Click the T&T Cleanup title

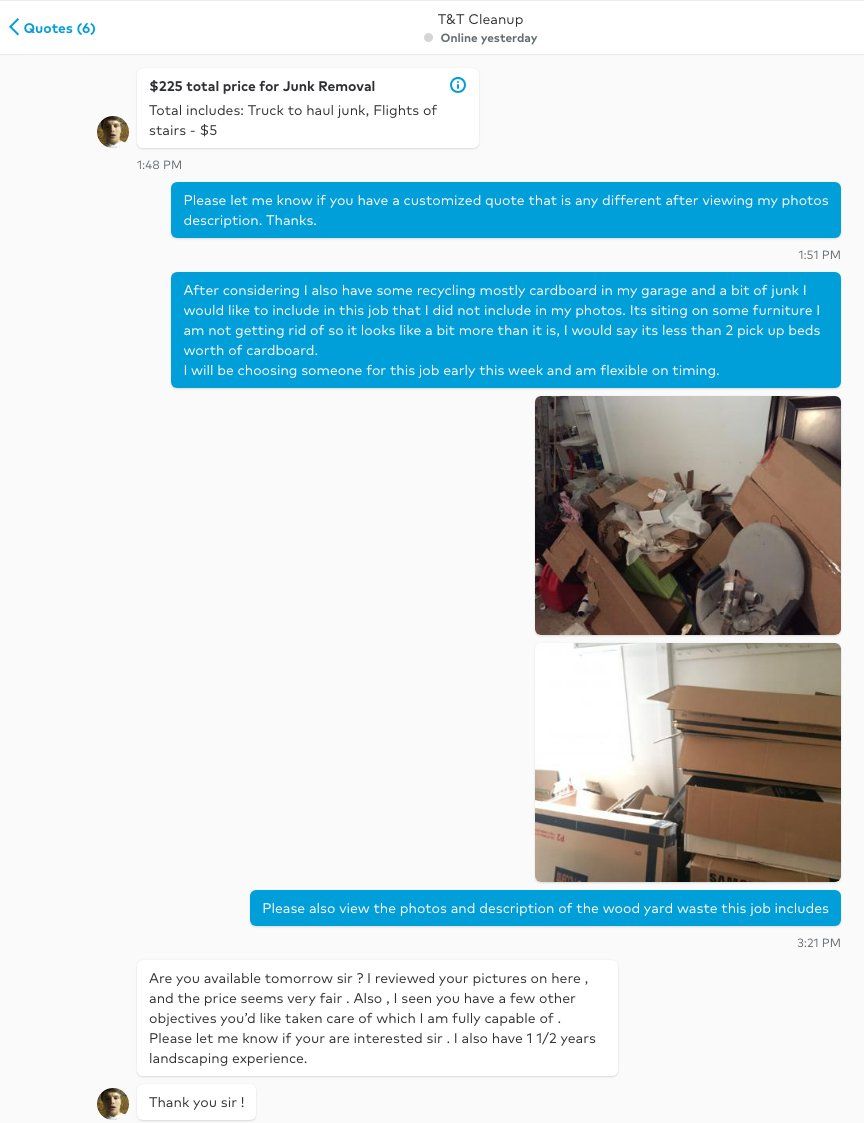pyautogui.click(x=480, y=19)
